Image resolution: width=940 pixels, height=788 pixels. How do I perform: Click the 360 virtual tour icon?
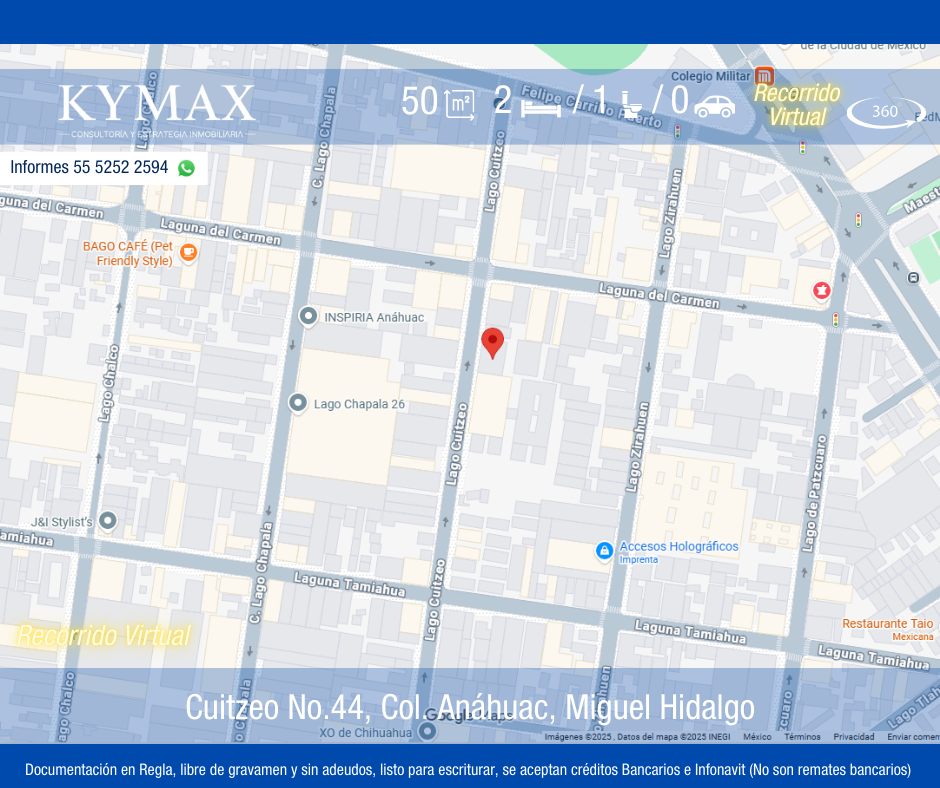885,112
